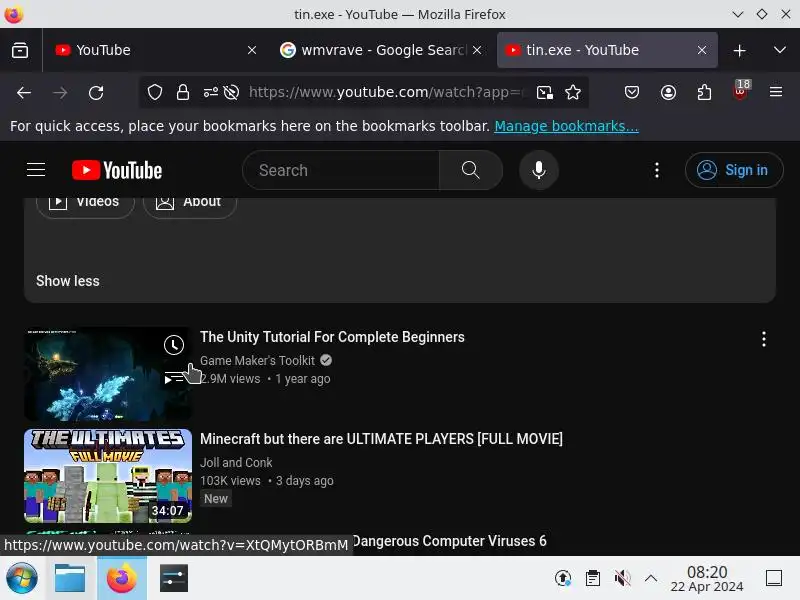
Task: Open options for Unity Tutorial video
Action: click(763, 339)
